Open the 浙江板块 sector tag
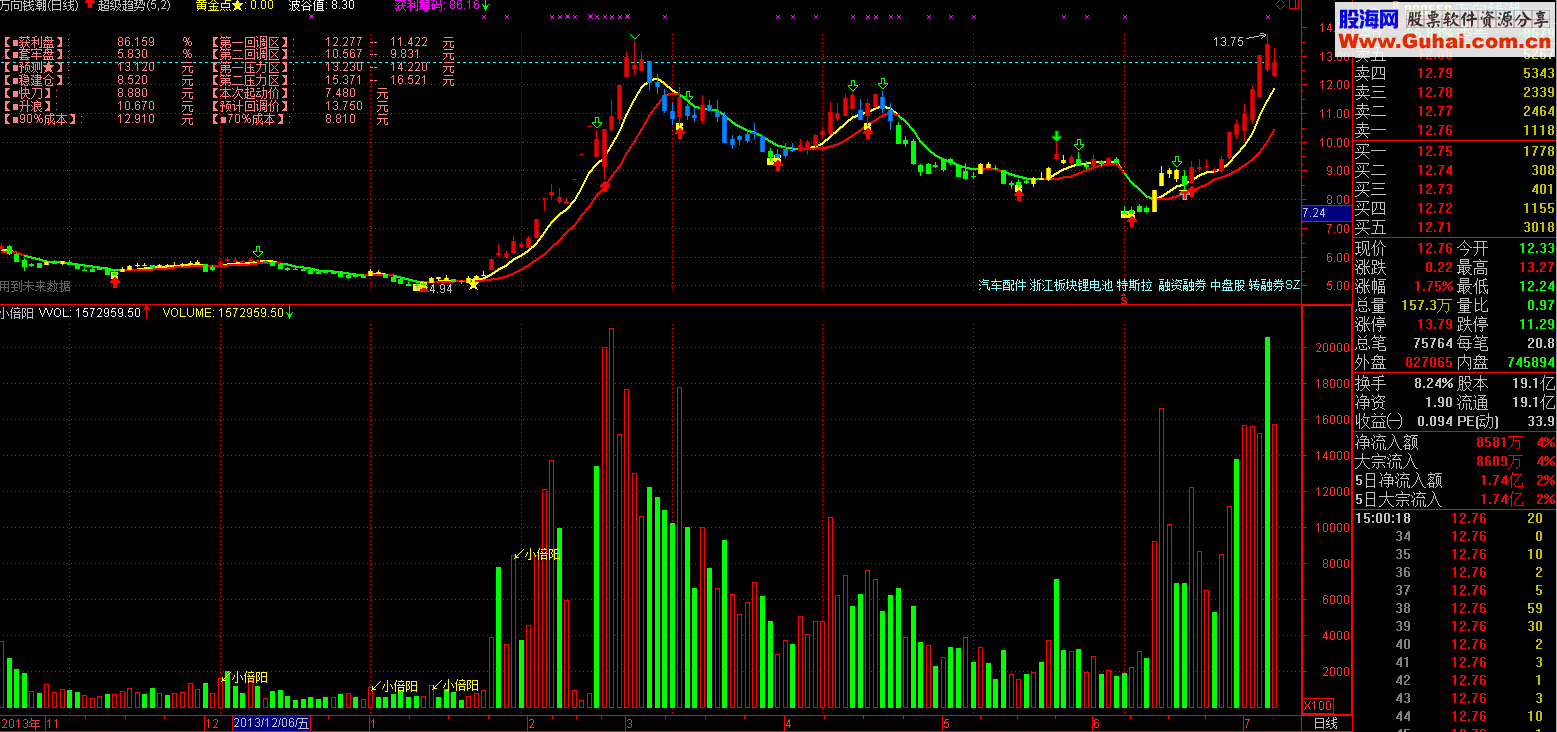 pyautogui.click(x=1054, y=285)
